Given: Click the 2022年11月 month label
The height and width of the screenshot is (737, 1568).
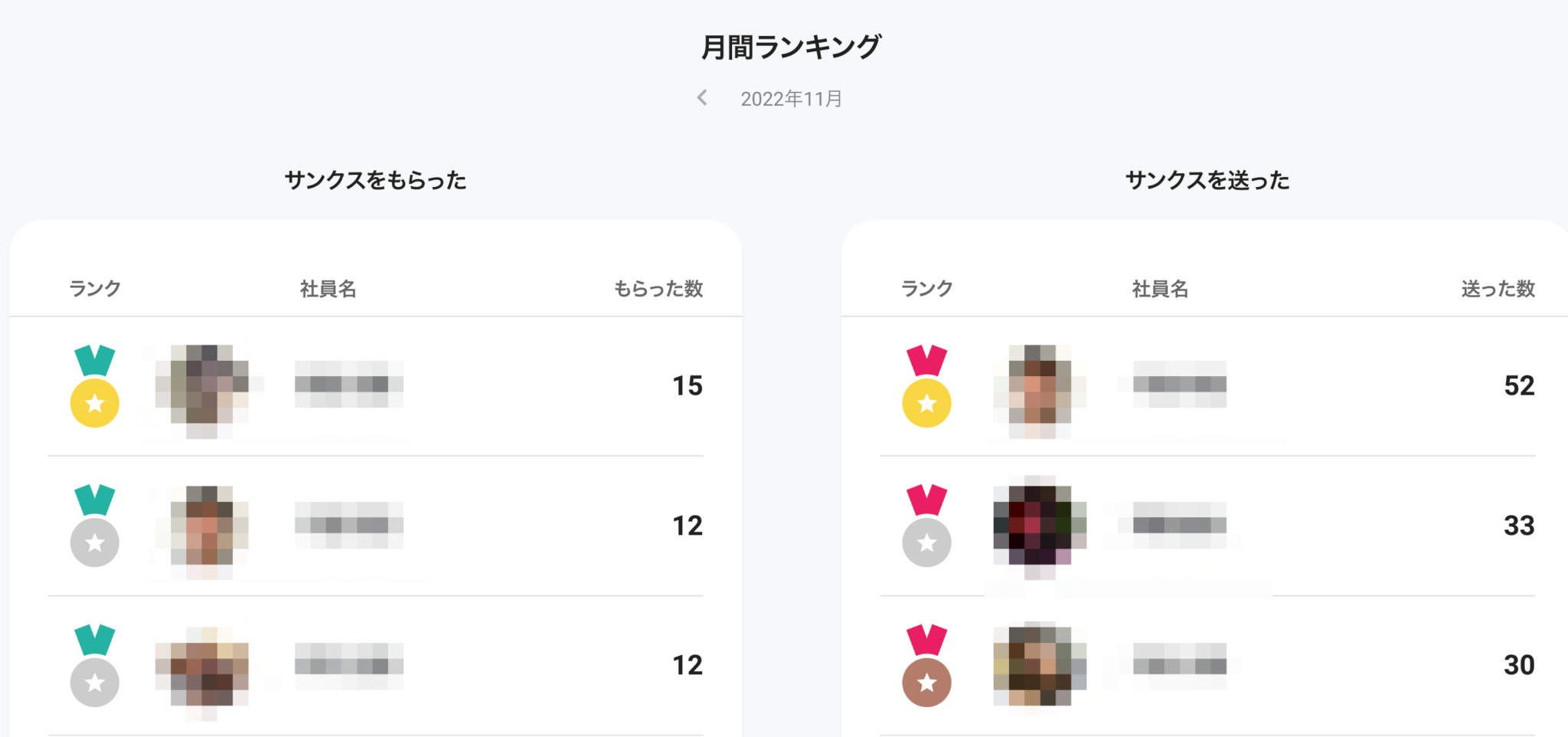Looking at the screenshot, I should (x=791, y=99).
